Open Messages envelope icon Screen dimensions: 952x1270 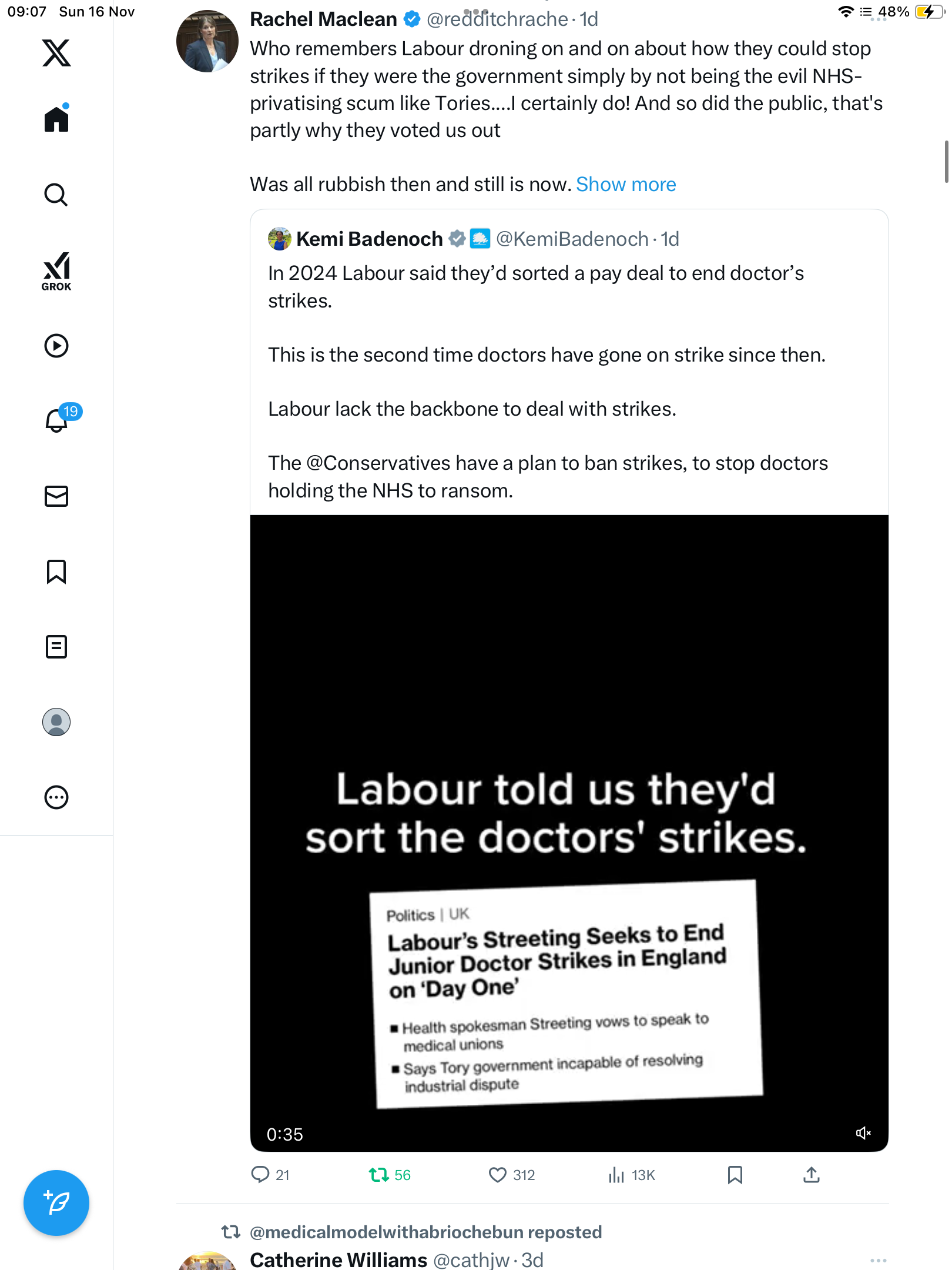click(x=56, y=496)
